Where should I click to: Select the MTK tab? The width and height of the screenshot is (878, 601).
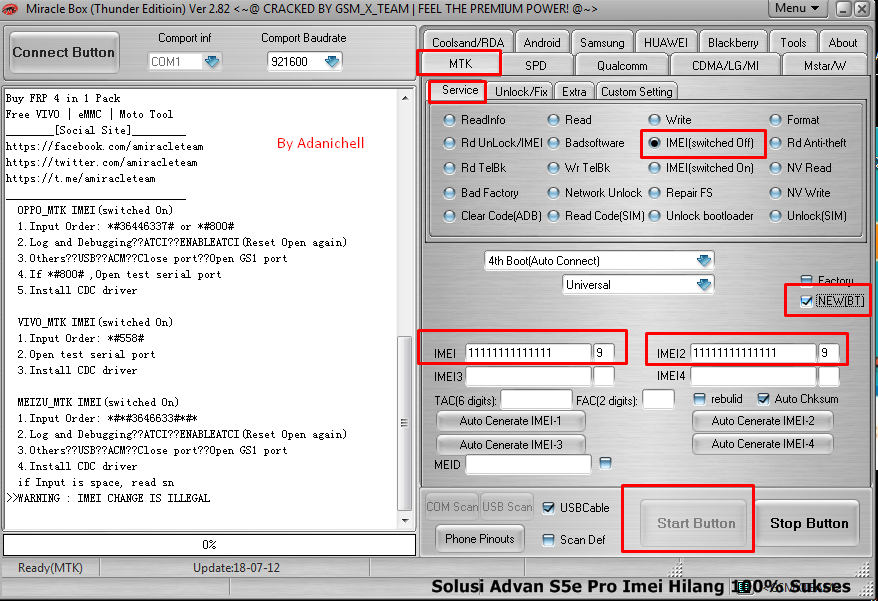[x=460, y=63]
